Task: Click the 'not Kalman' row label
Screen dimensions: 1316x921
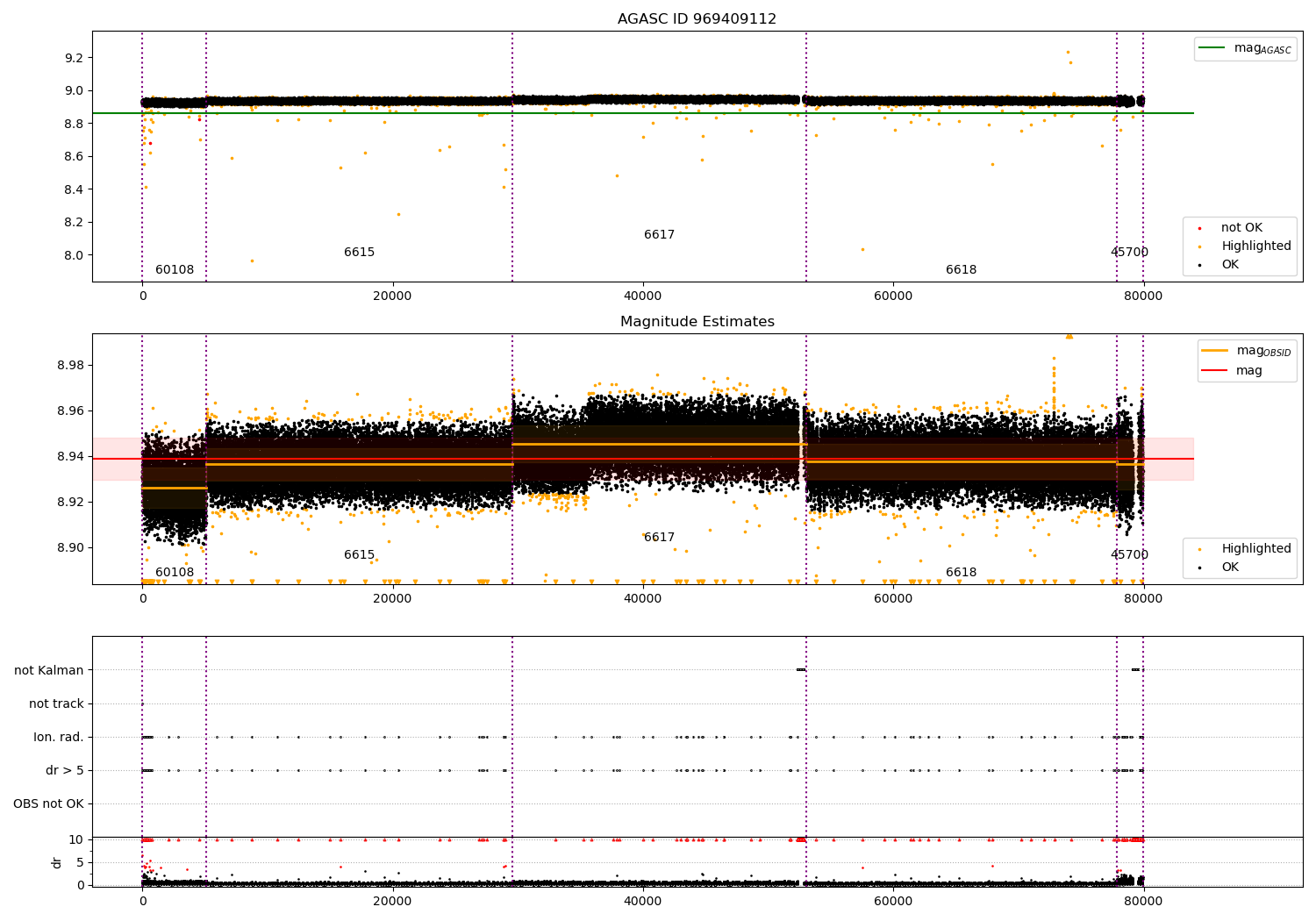Action: (x=49, y=670)
